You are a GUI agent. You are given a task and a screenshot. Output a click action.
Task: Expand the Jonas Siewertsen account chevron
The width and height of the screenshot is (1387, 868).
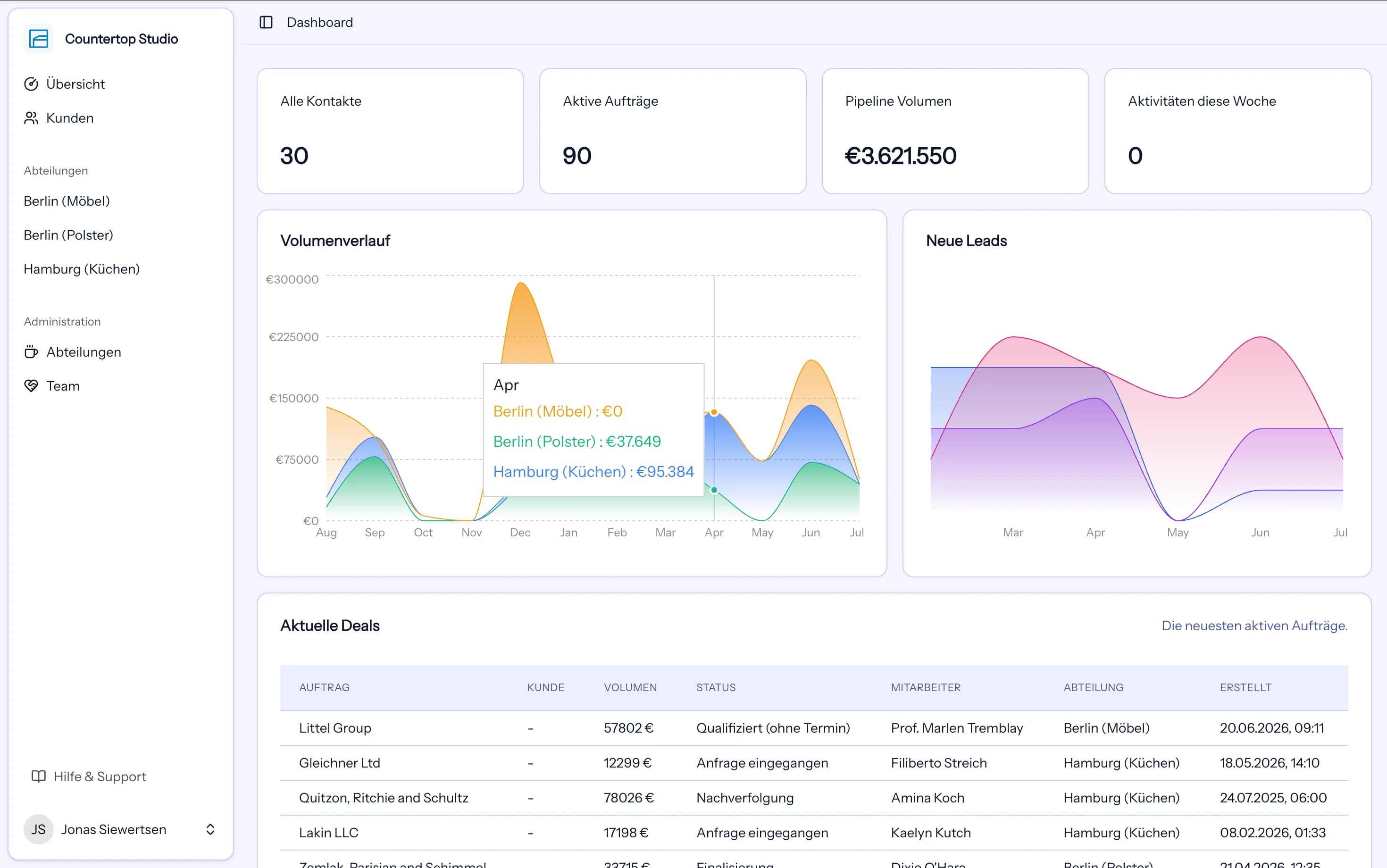(x=210, y=829)
